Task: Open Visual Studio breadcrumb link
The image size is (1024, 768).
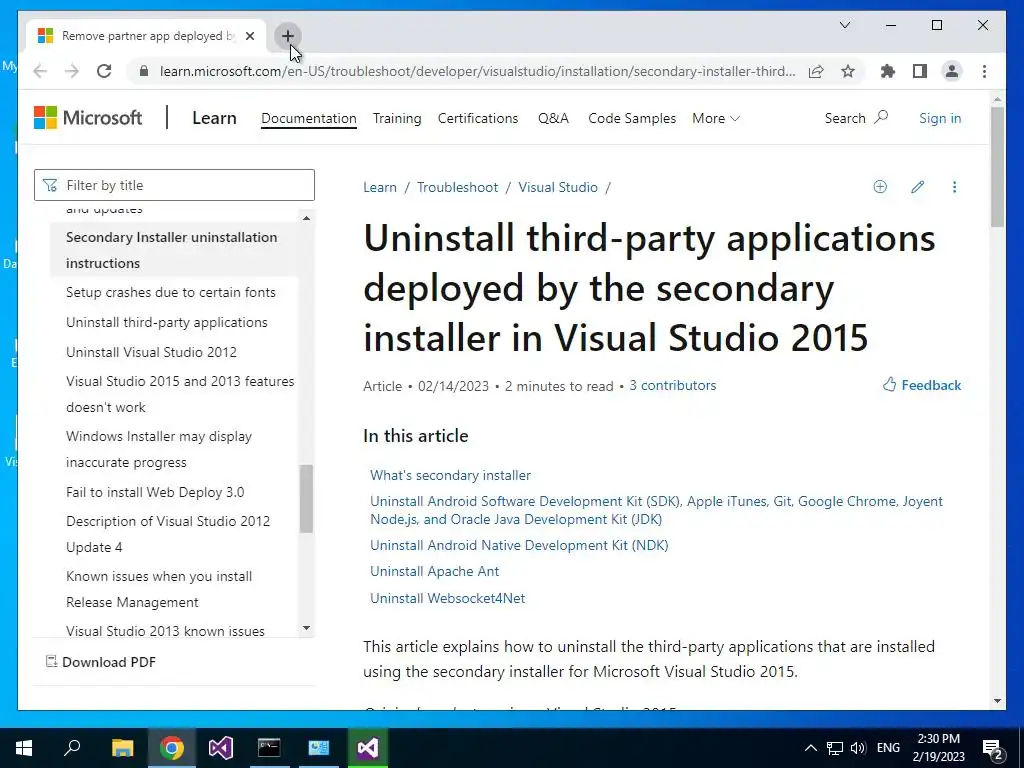Action: click(558, 187)
